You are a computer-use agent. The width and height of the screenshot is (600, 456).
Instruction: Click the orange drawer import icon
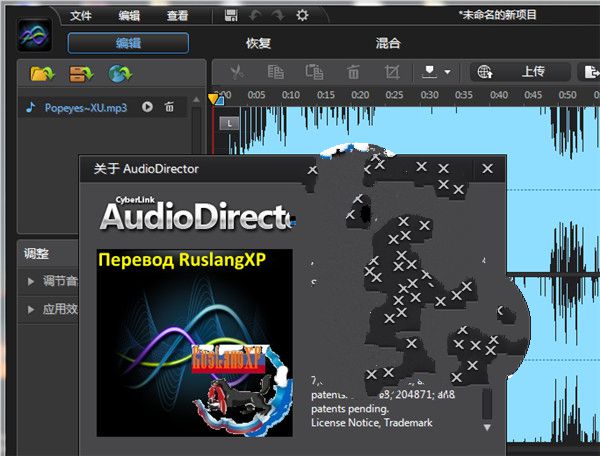(81, 73)
